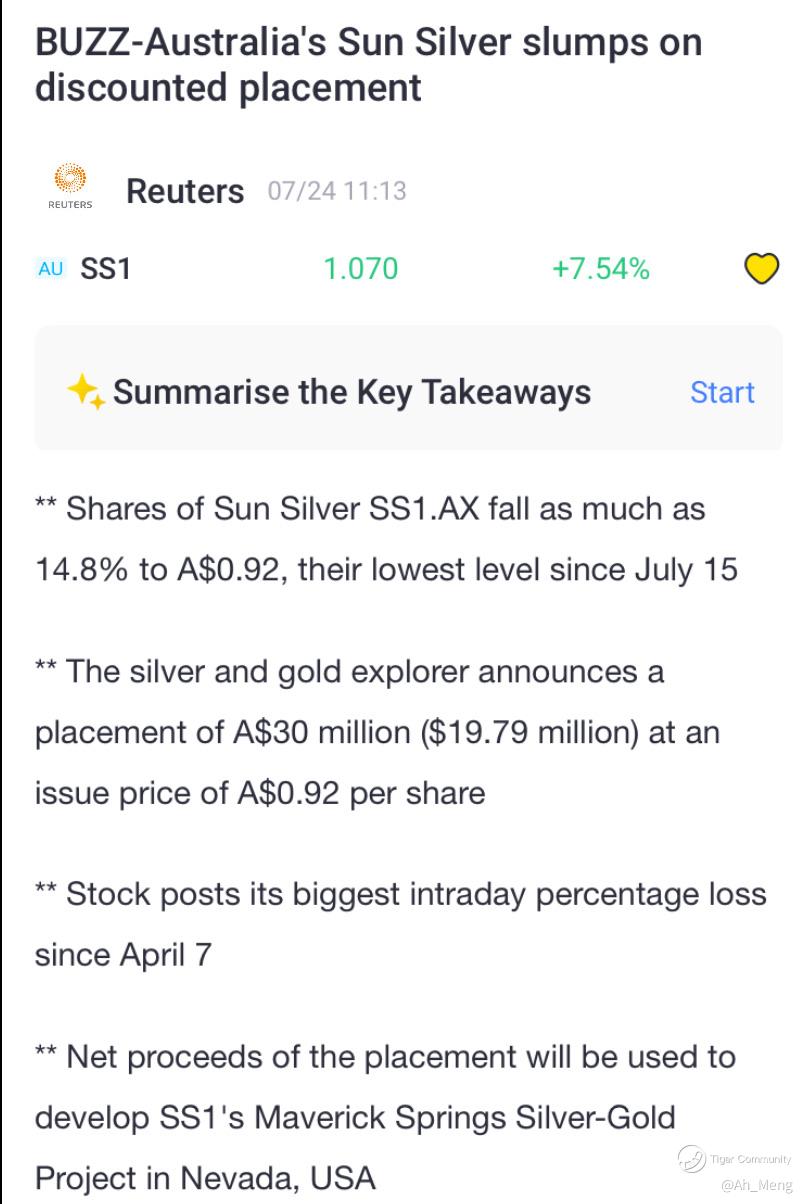Click the +7.54% change value
The height and width of the screenshot is (1204, 808).
600,269
